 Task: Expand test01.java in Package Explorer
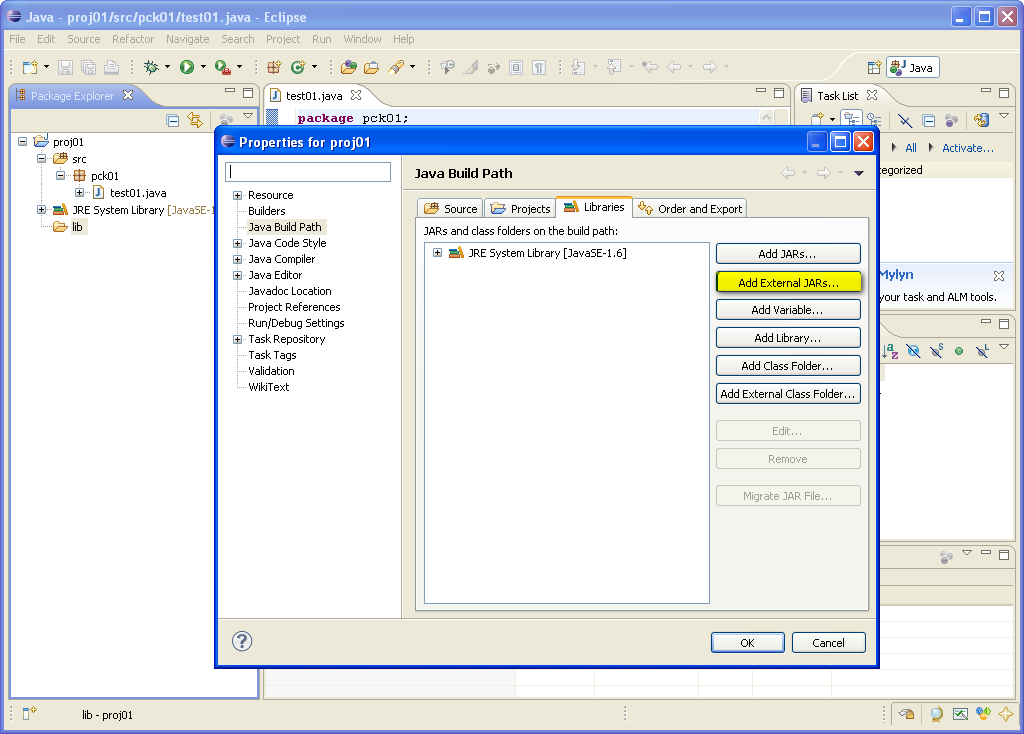pyautogui.click(x=80, y=192)
